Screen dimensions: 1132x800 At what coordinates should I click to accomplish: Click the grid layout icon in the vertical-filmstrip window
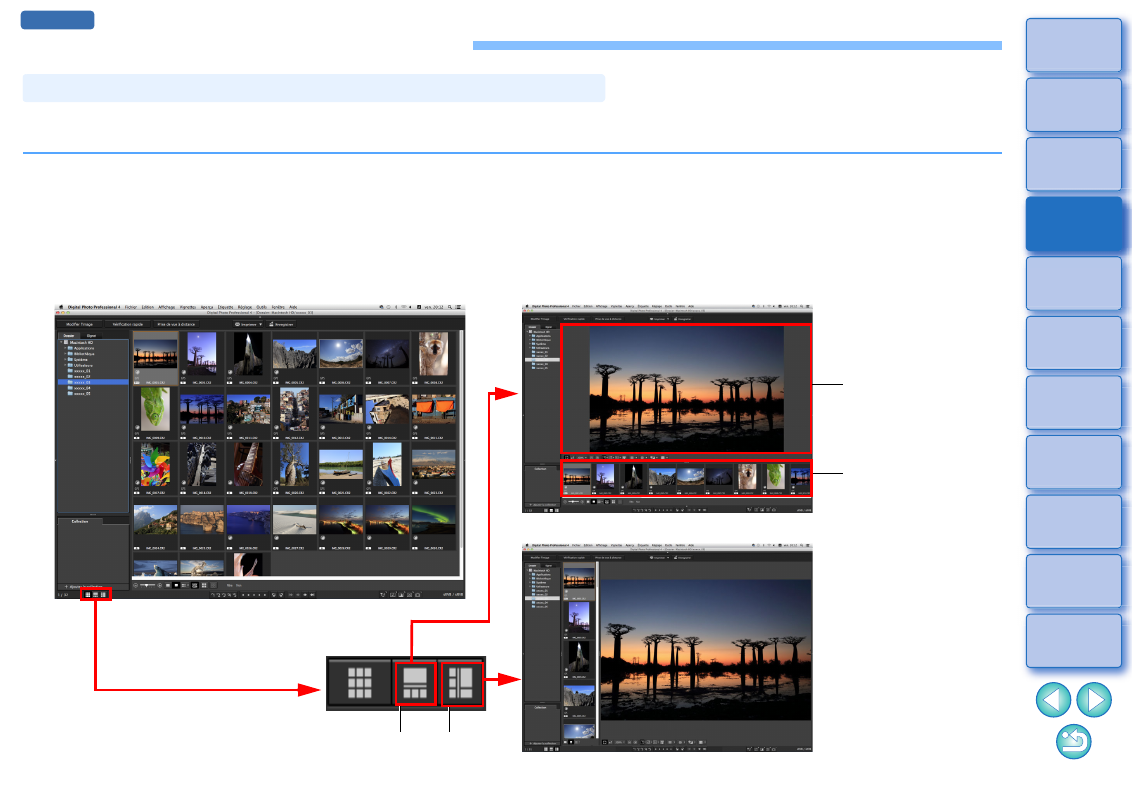coord(546,749)
